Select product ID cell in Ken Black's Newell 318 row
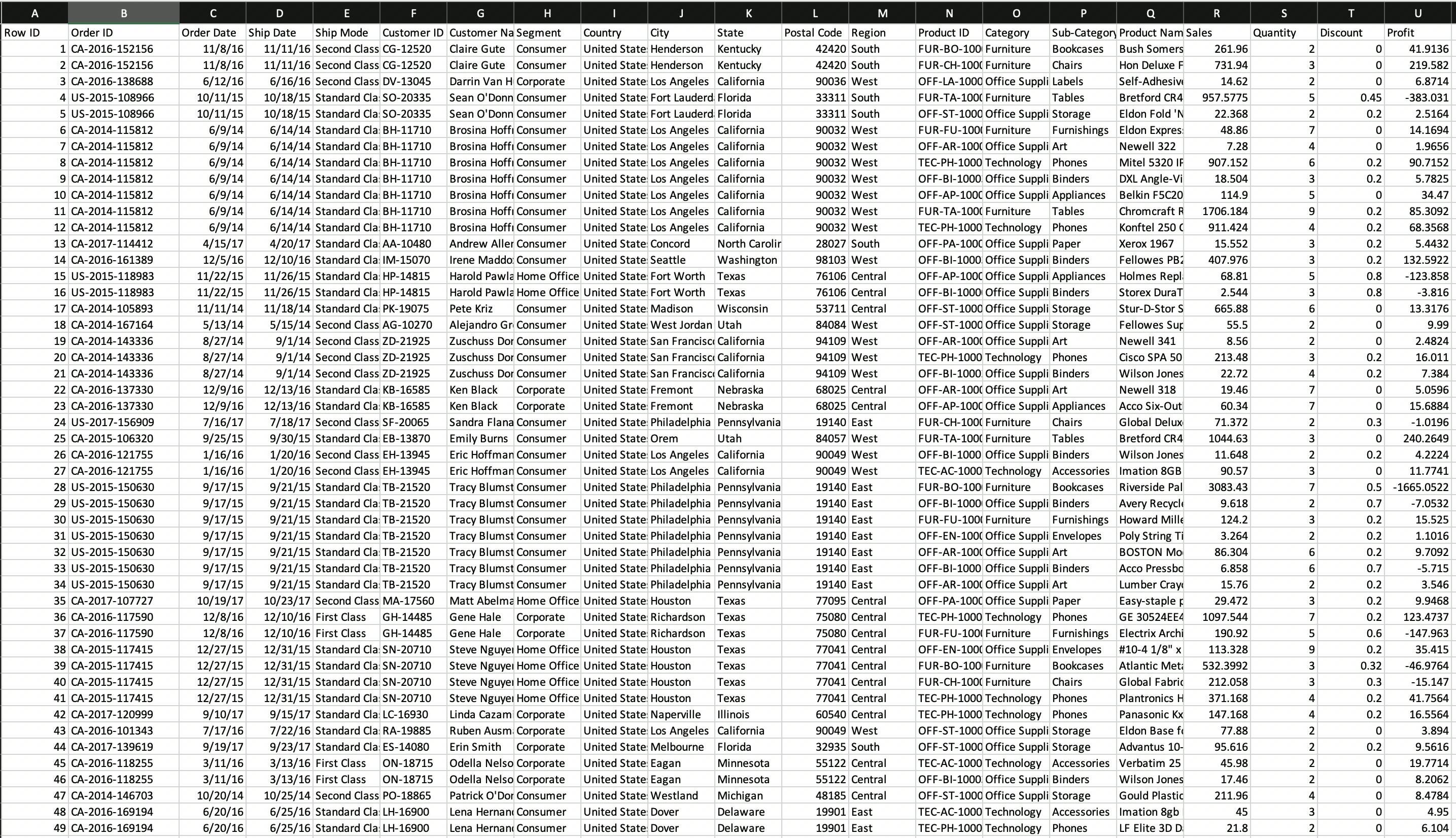 (949, 390)
